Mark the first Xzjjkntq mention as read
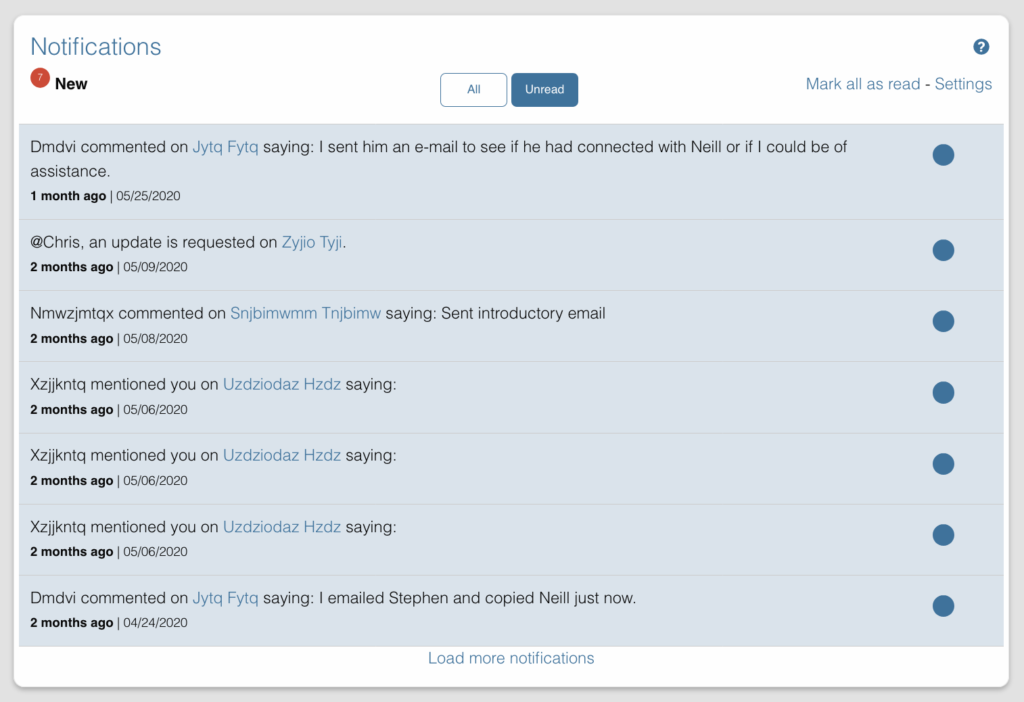This screenshot has height=702, width=1024. point(943,392)
